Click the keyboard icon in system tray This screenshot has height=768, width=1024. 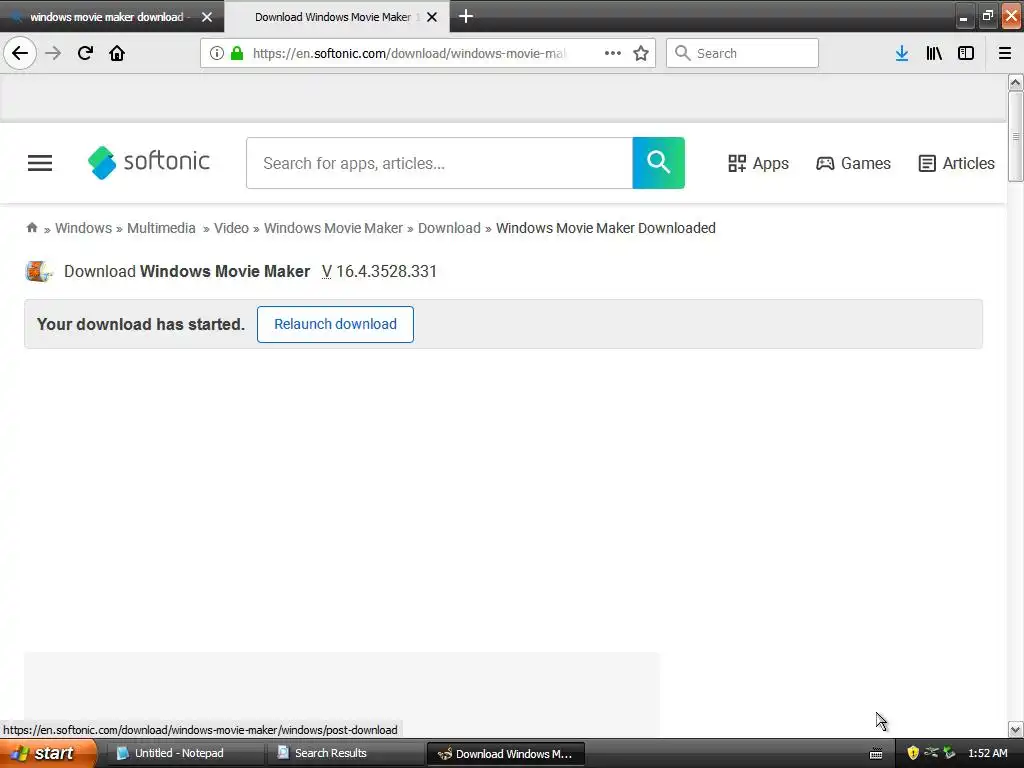tap(876, 754)
